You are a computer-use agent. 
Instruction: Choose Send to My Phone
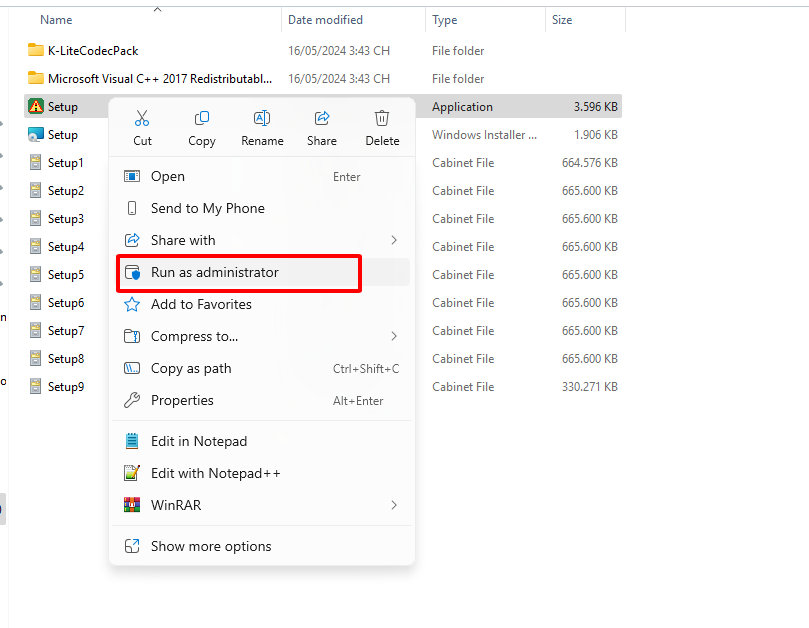(x=261, y=208)
